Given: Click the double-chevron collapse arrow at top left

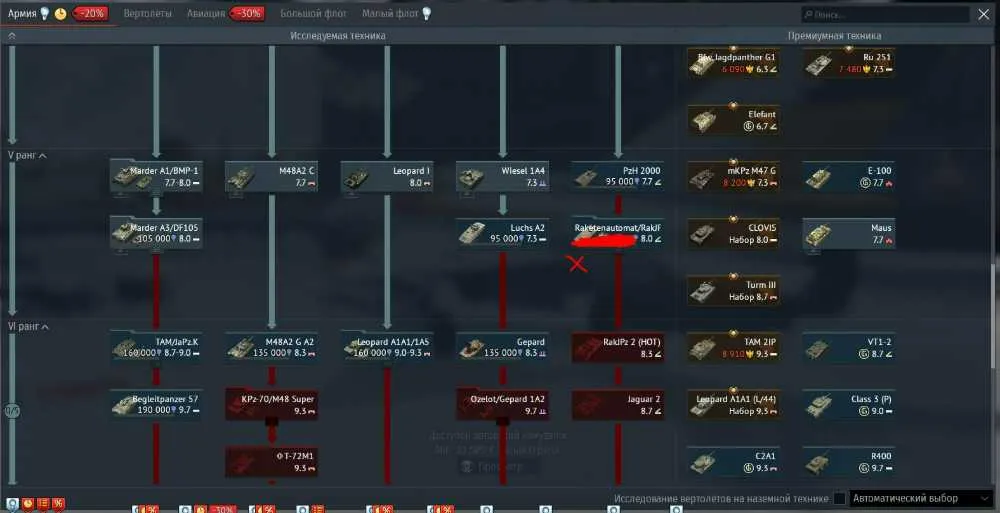Looking at the screenshot, I should pyautogui.click(x=11, y=36).
